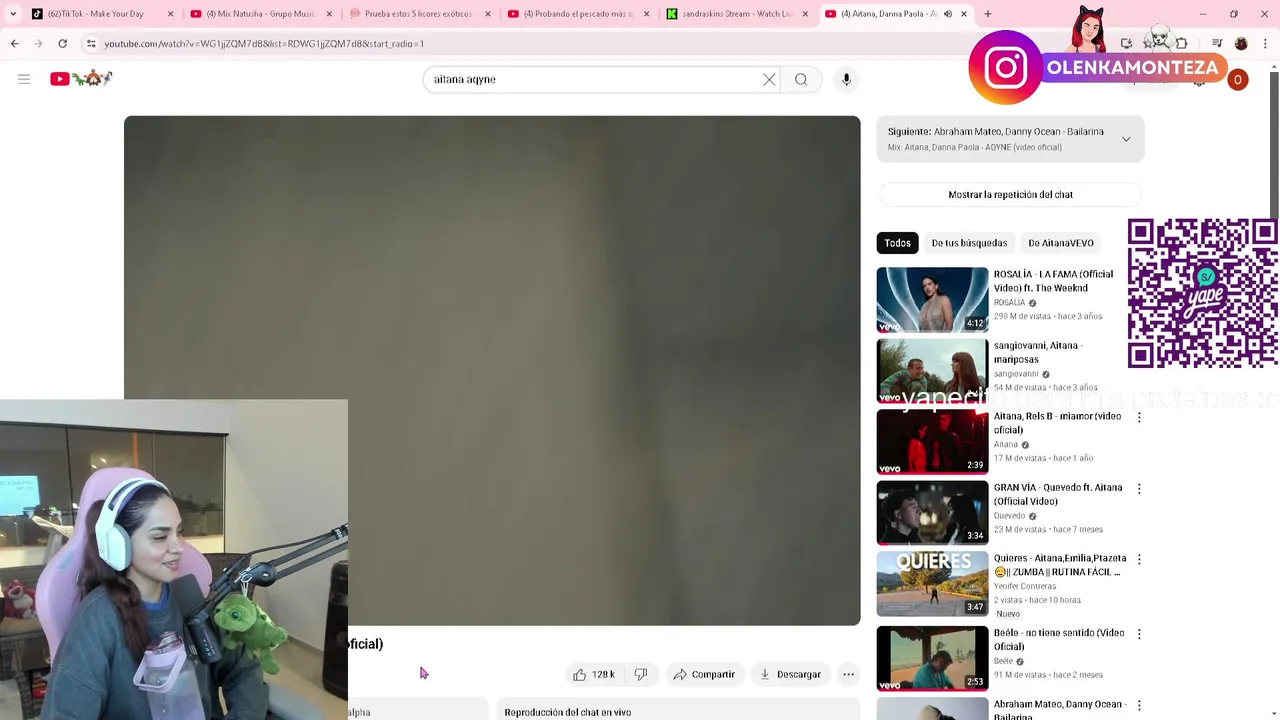Open options for Aitana, Rels B miamor
Image resolution: width=1280 pixels, height=720 pixels.
(1139, 418)
